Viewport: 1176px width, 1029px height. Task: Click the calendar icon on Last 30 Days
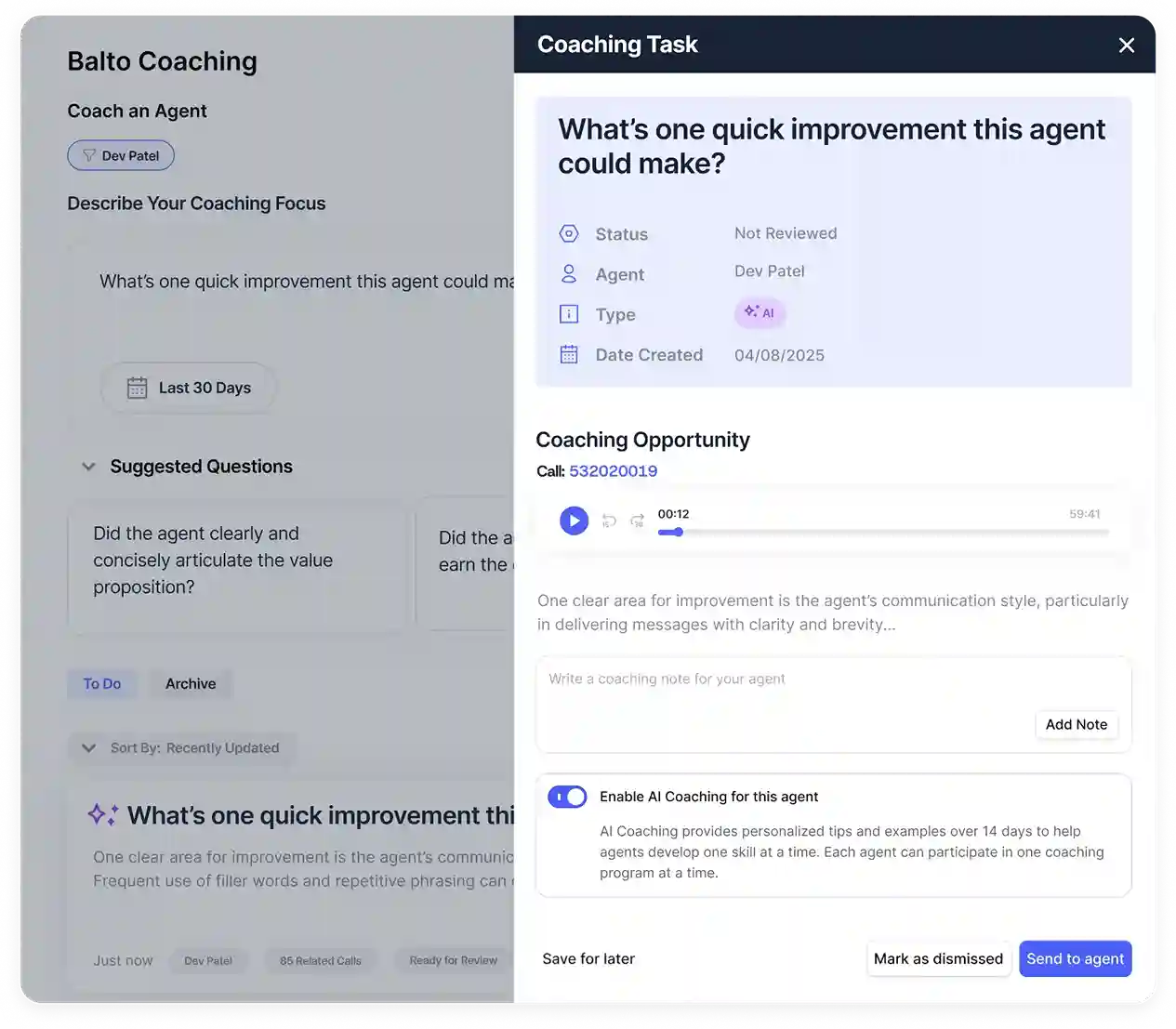pyautogui.click(x=137, y=388)
